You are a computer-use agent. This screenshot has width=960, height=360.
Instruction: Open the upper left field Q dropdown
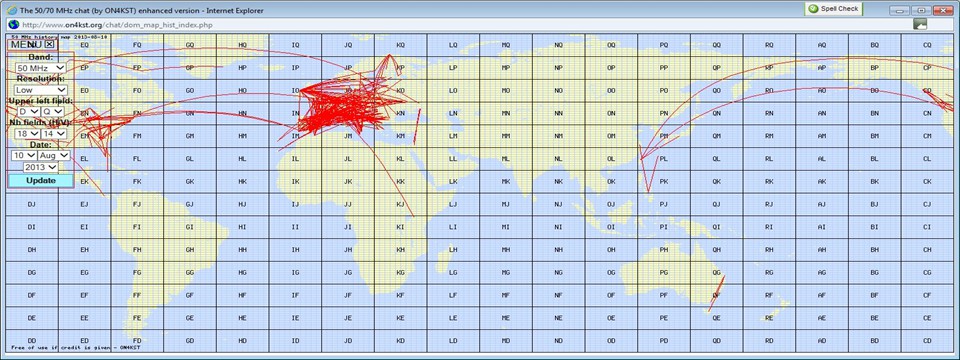coord(53,111)
